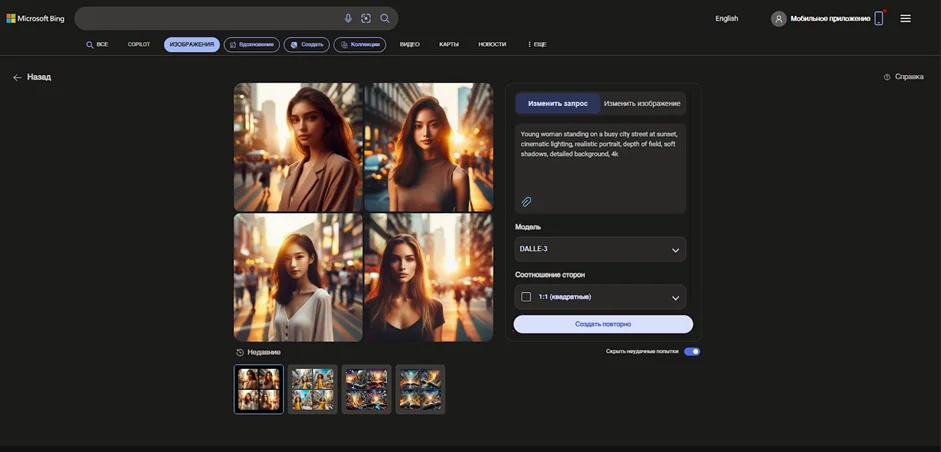Open the COPILOT tab
The image size is (941, 452).
tap(139, 44)
